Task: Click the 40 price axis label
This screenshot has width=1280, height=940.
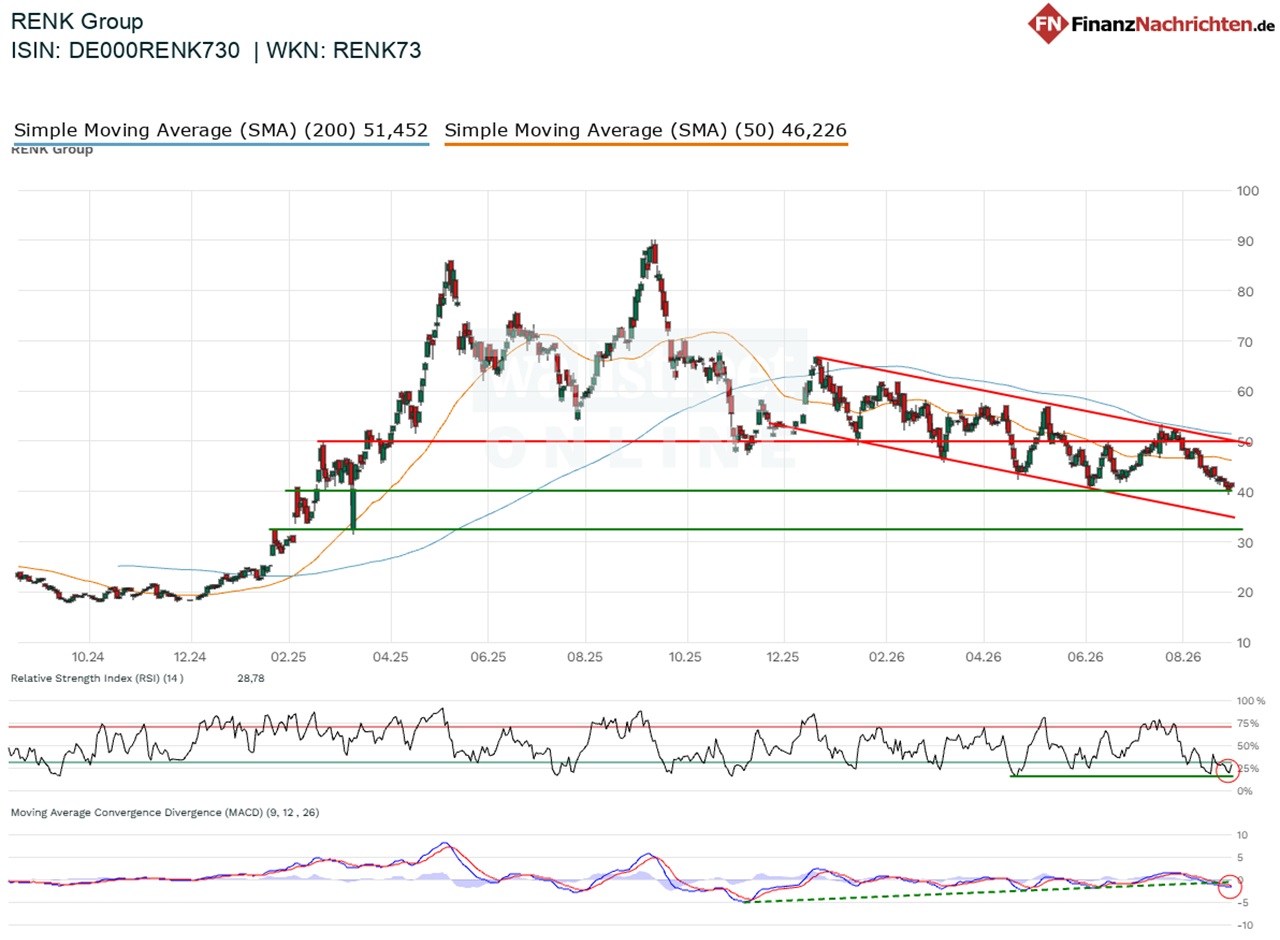Action: click(x=1243, y=492)
